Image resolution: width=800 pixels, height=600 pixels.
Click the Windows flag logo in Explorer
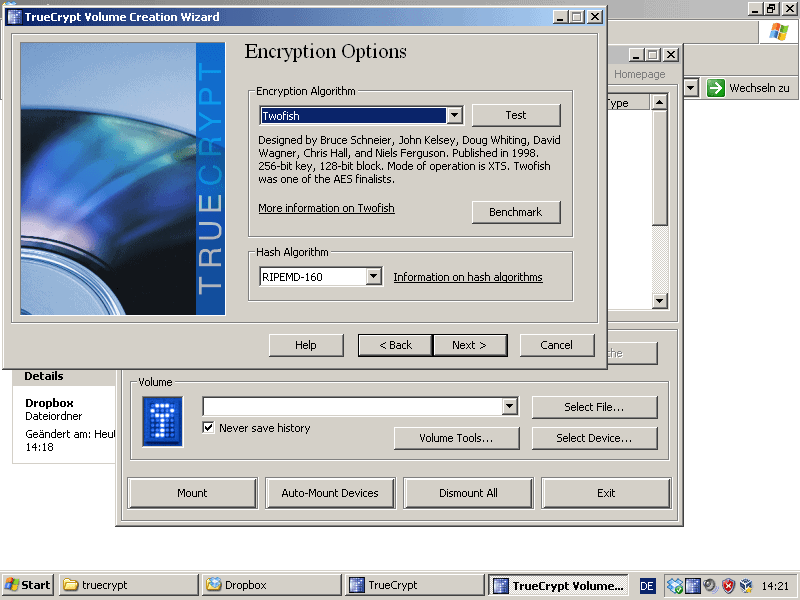coord(779,32)
